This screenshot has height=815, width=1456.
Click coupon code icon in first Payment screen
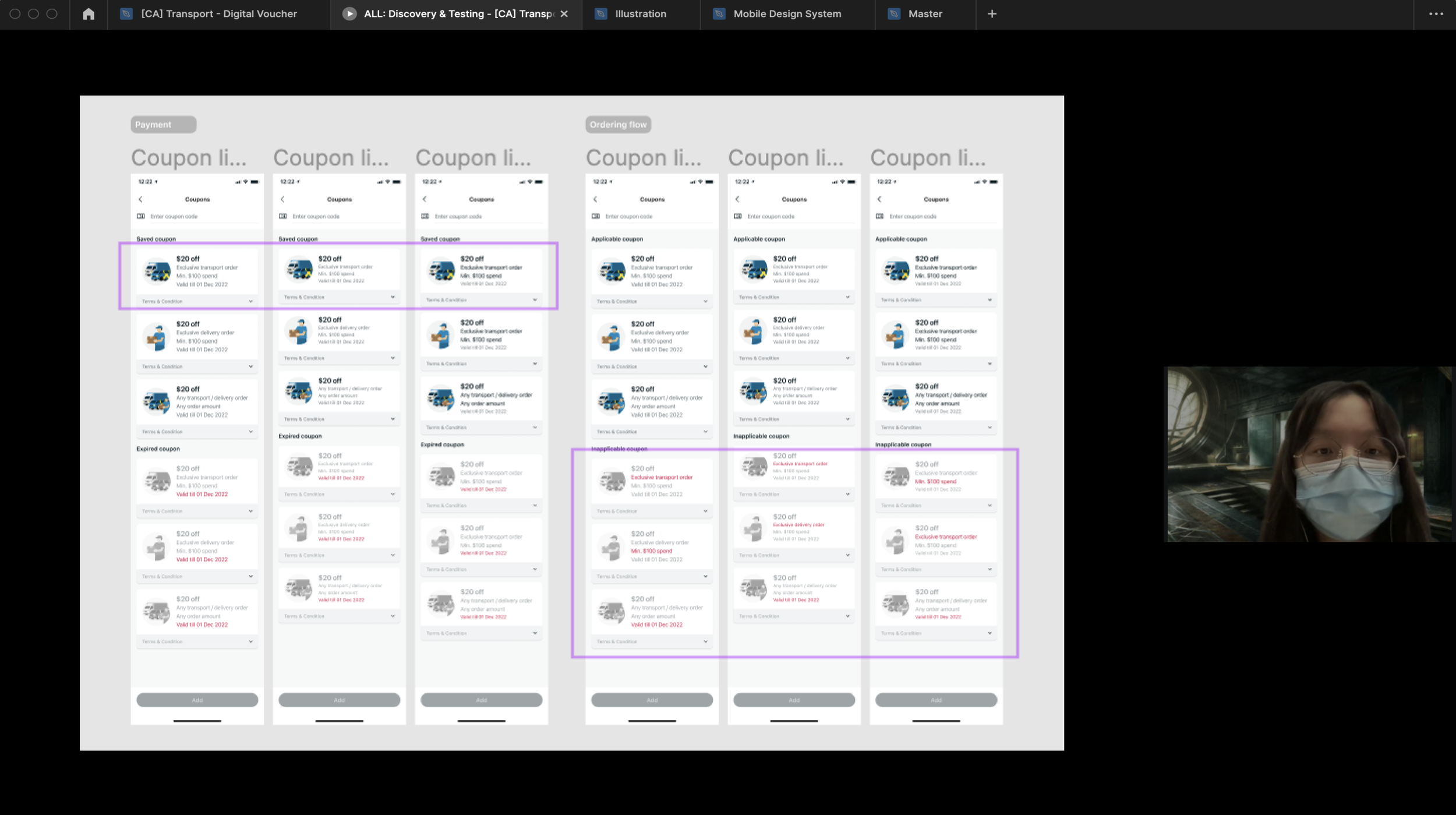click(141, 216)
